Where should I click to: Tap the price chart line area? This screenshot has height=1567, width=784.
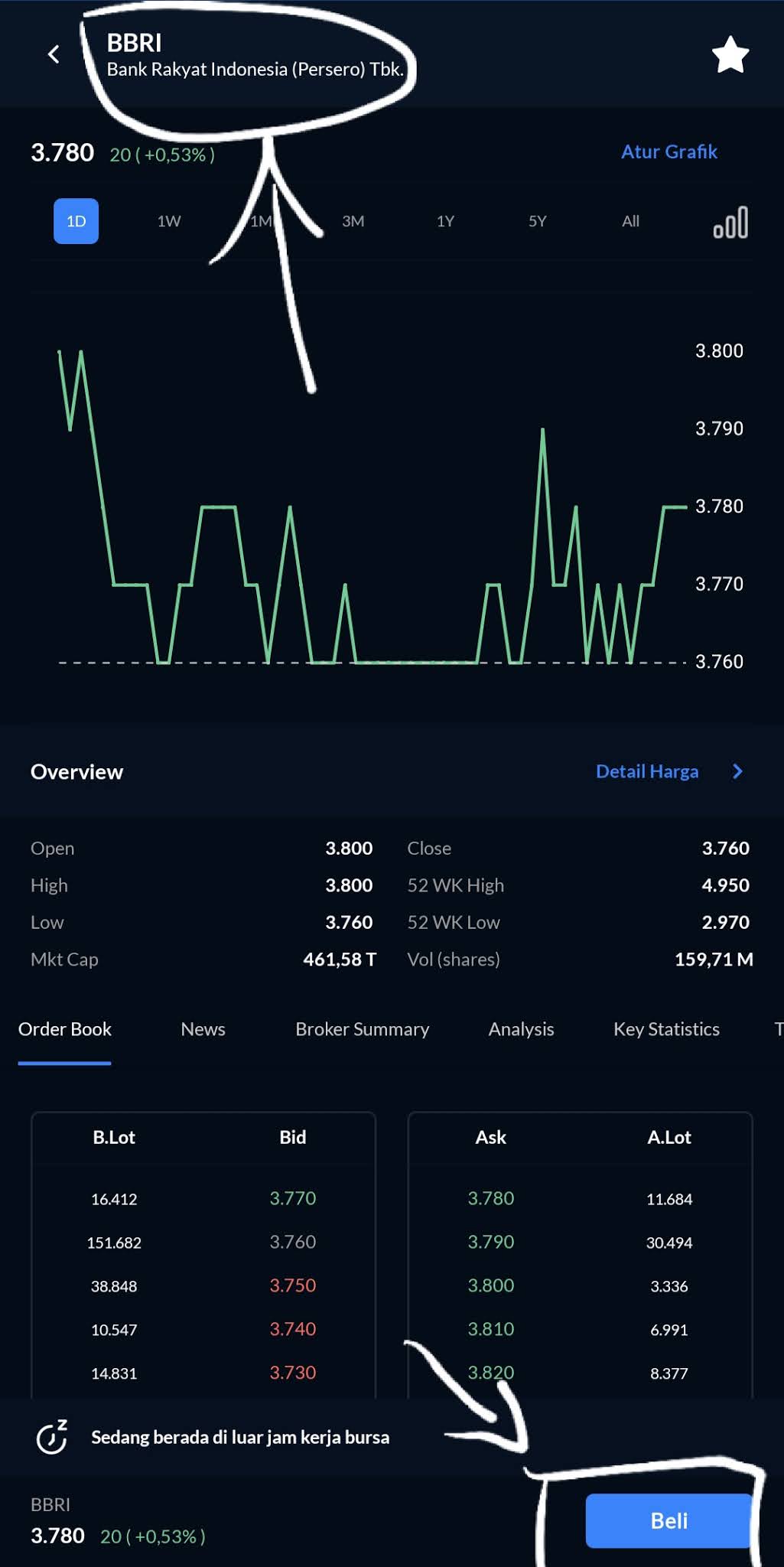click(372, 507)
